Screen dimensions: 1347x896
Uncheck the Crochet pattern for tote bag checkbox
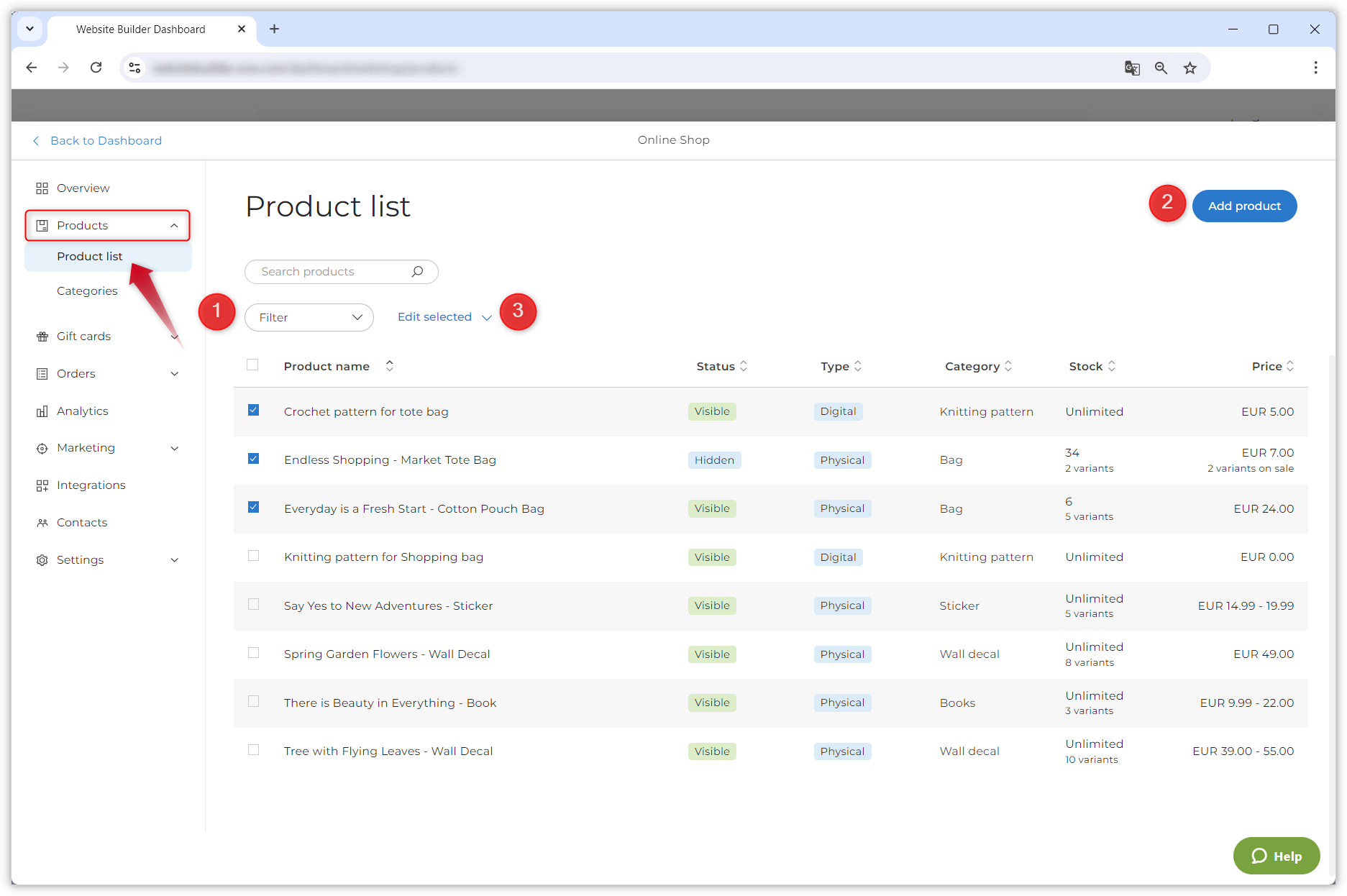(253, 410)
